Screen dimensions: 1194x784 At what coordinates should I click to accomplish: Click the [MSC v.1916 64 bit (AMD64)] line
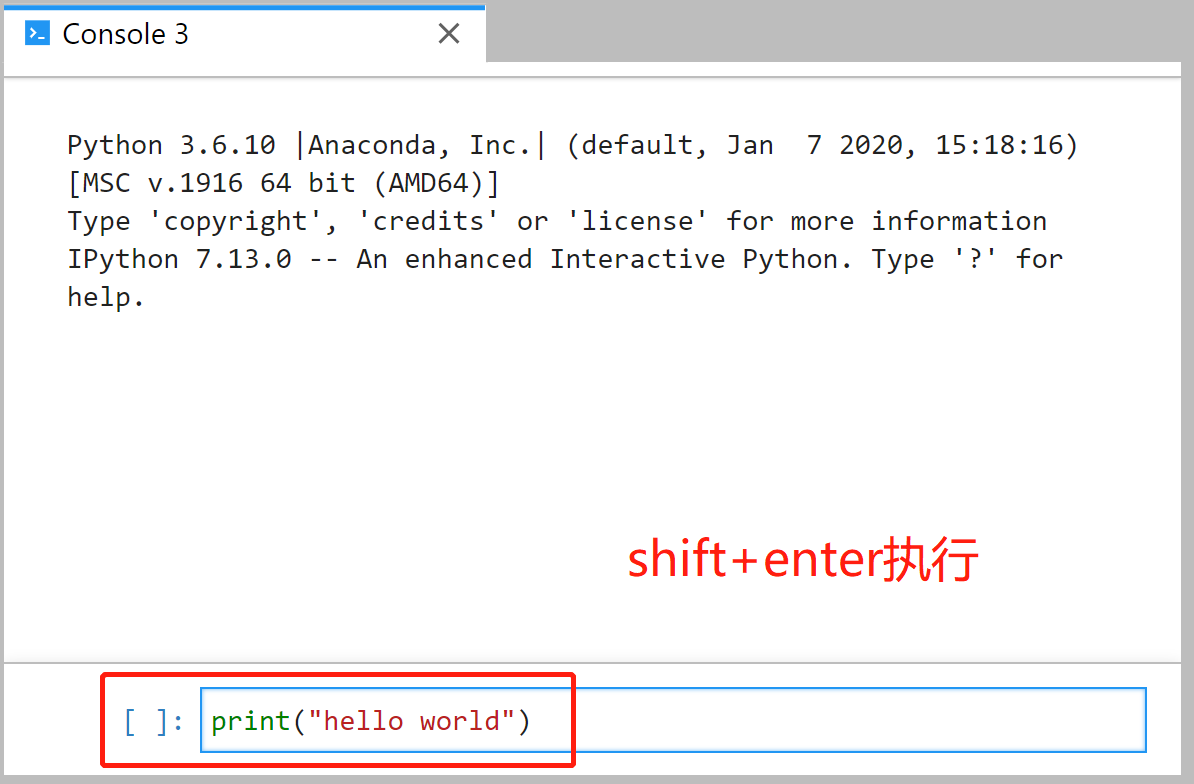click(x=283, y=183)
